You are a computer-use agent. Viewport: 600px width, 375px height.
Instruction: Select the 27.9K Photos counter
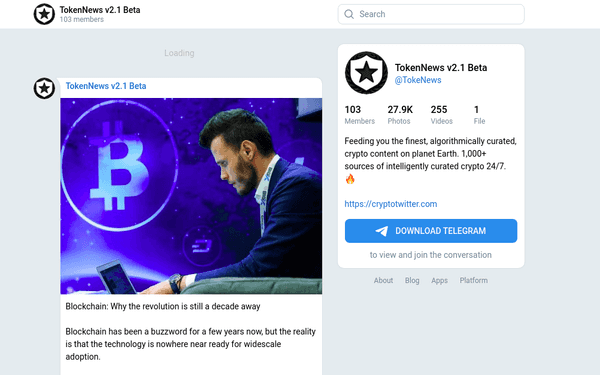[x=400, y=115]
